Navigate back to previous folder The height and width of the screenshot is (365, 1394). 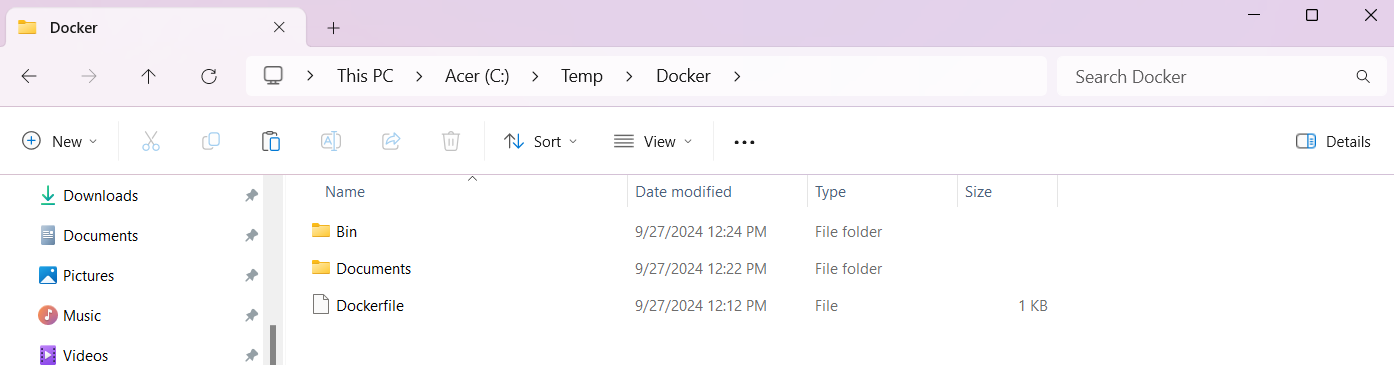point(29,76)
